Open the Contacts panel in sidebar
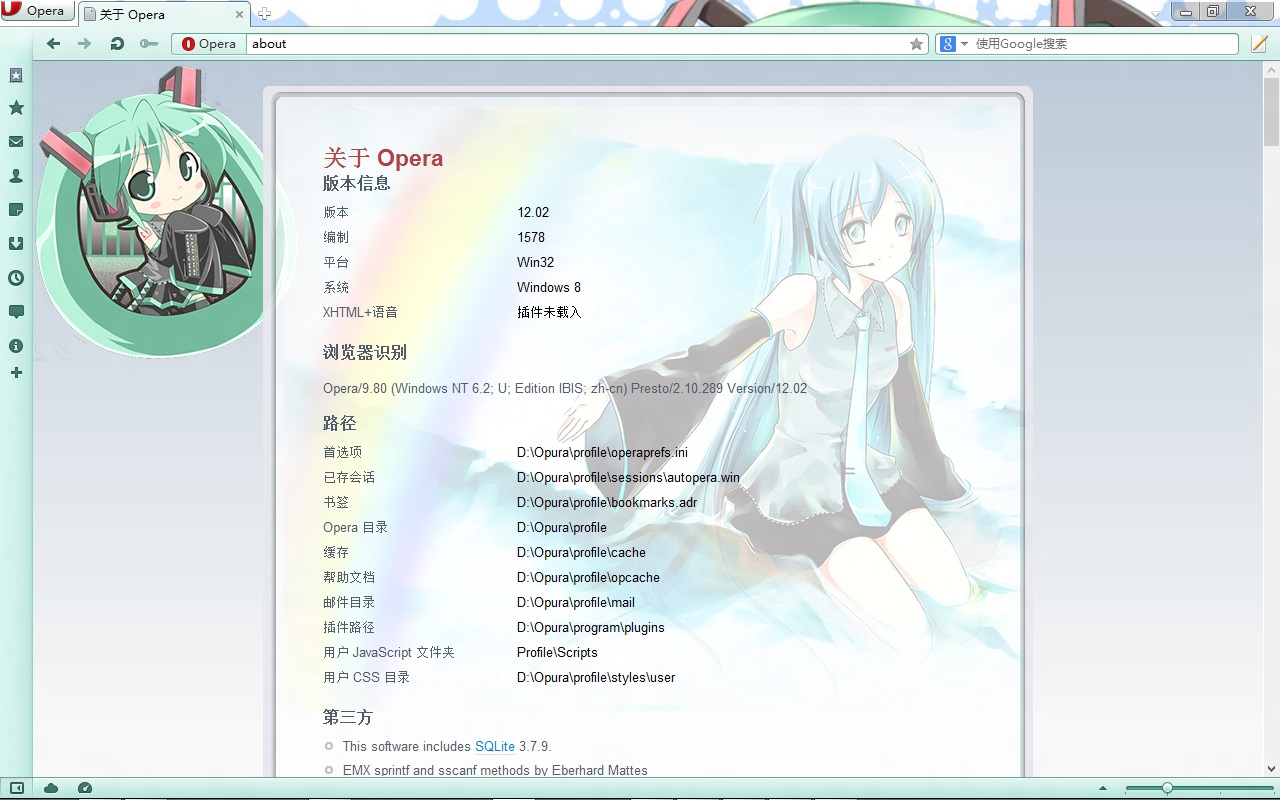 coord(16,176)
